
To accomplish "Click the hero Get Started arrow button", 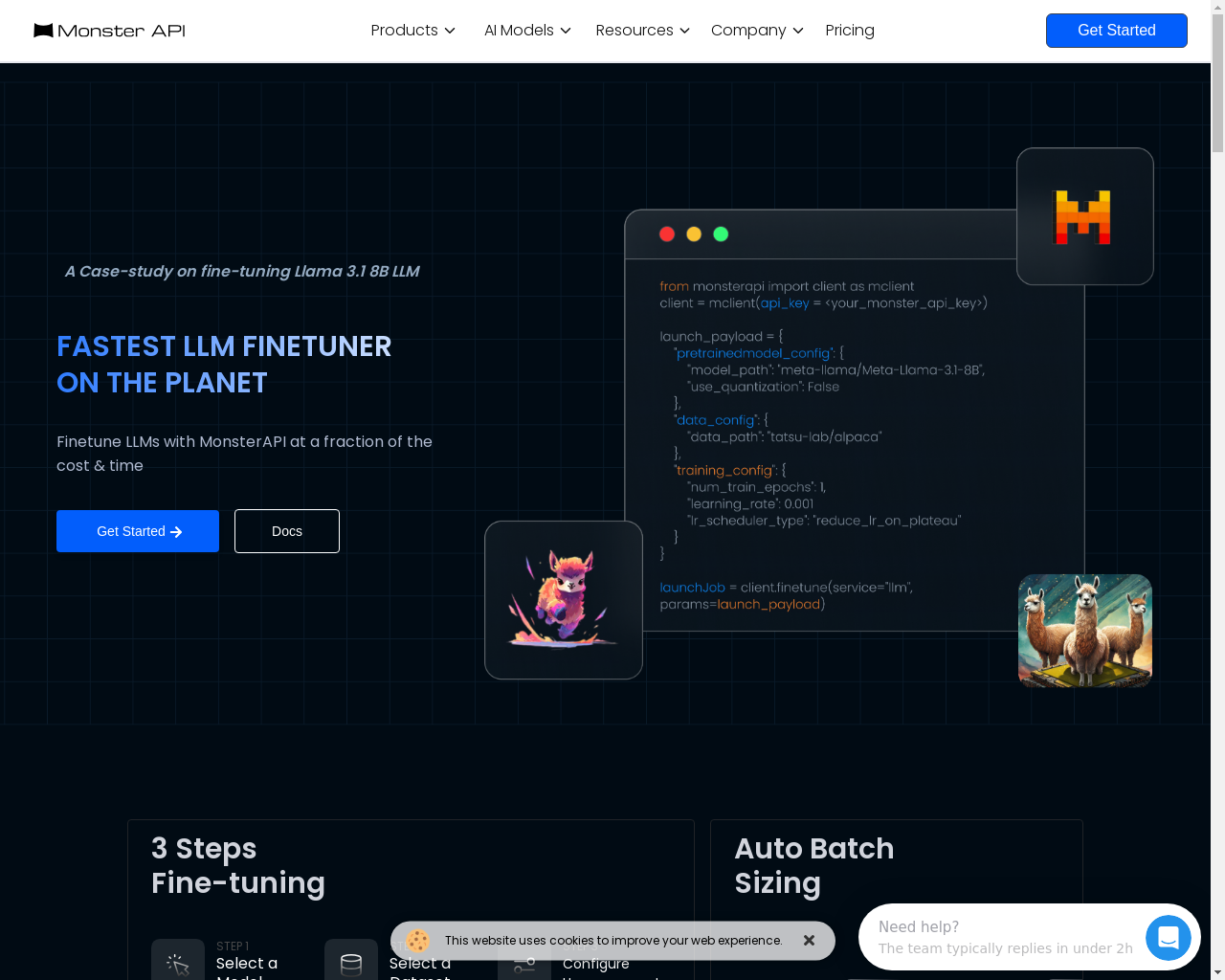I will [x=138, y=531].
